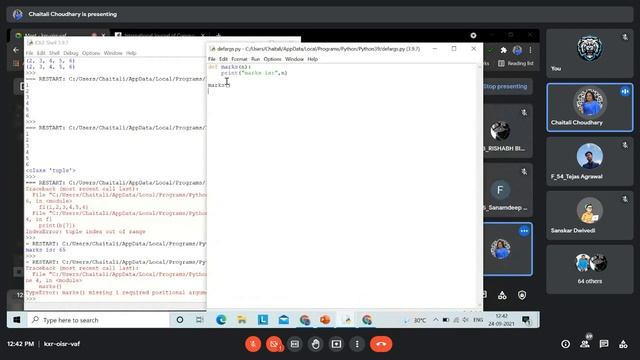Open blue L app on taskbar
The width and height of the screenshot is (640, 360).
tap(263, 320)
